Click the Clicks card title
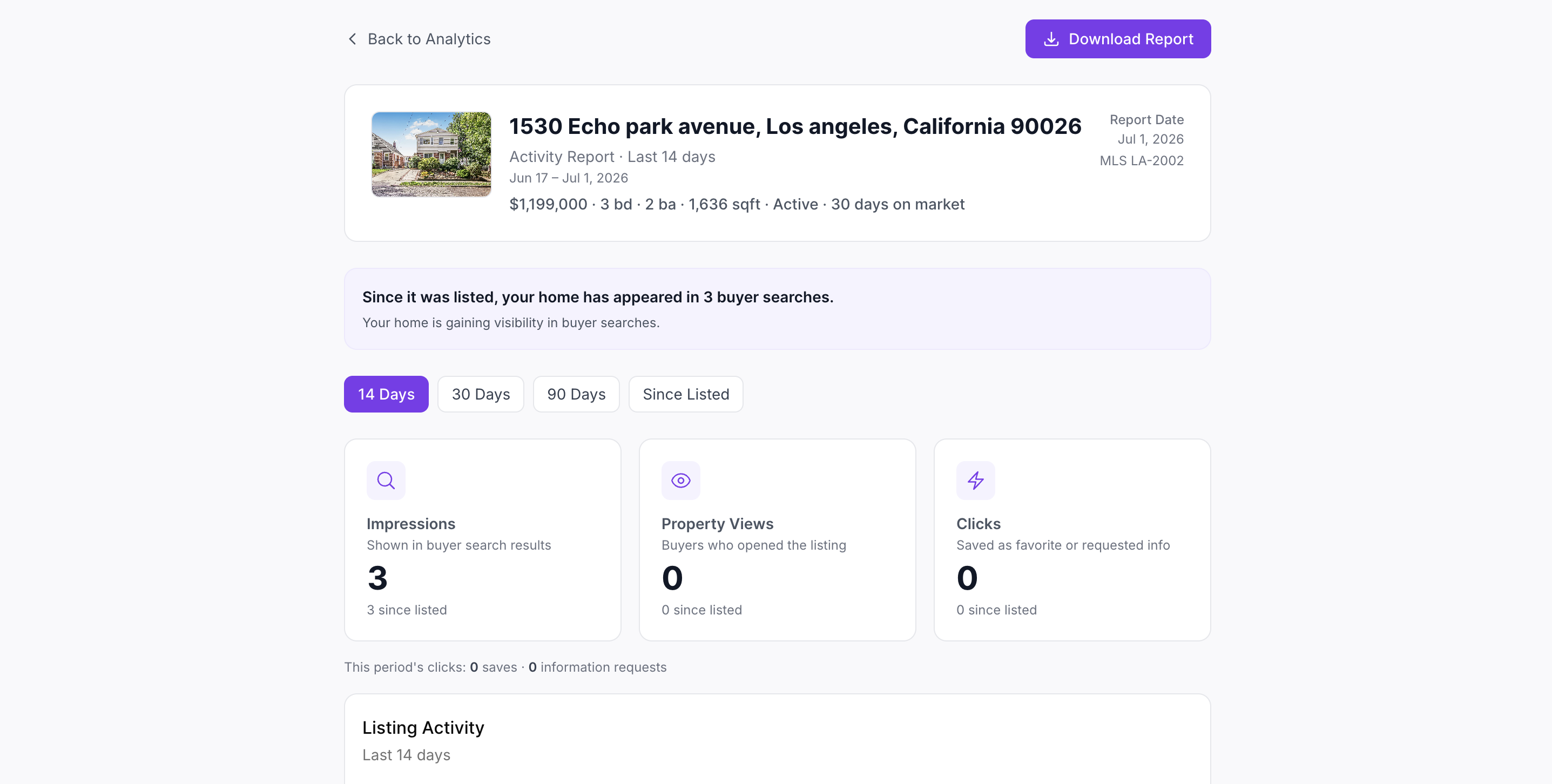1552x784 pixels. pyautogui.click(x=978, y=524)
